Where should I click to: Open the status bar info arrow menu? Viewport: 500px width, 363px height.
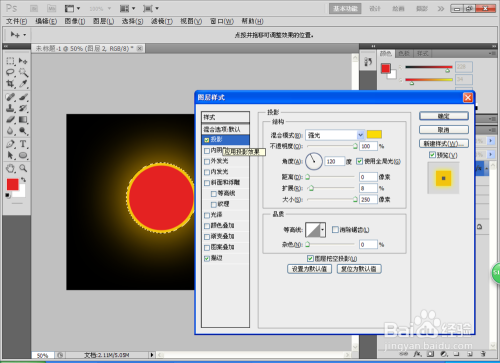tap(152, 355)
